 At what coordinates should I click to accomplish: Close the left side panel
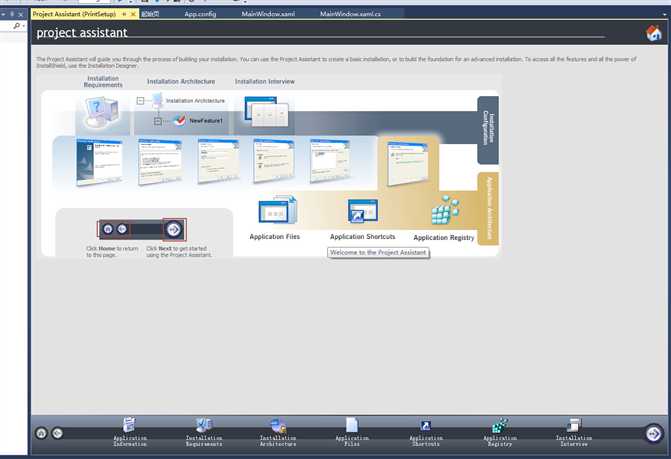pos(21,14)
